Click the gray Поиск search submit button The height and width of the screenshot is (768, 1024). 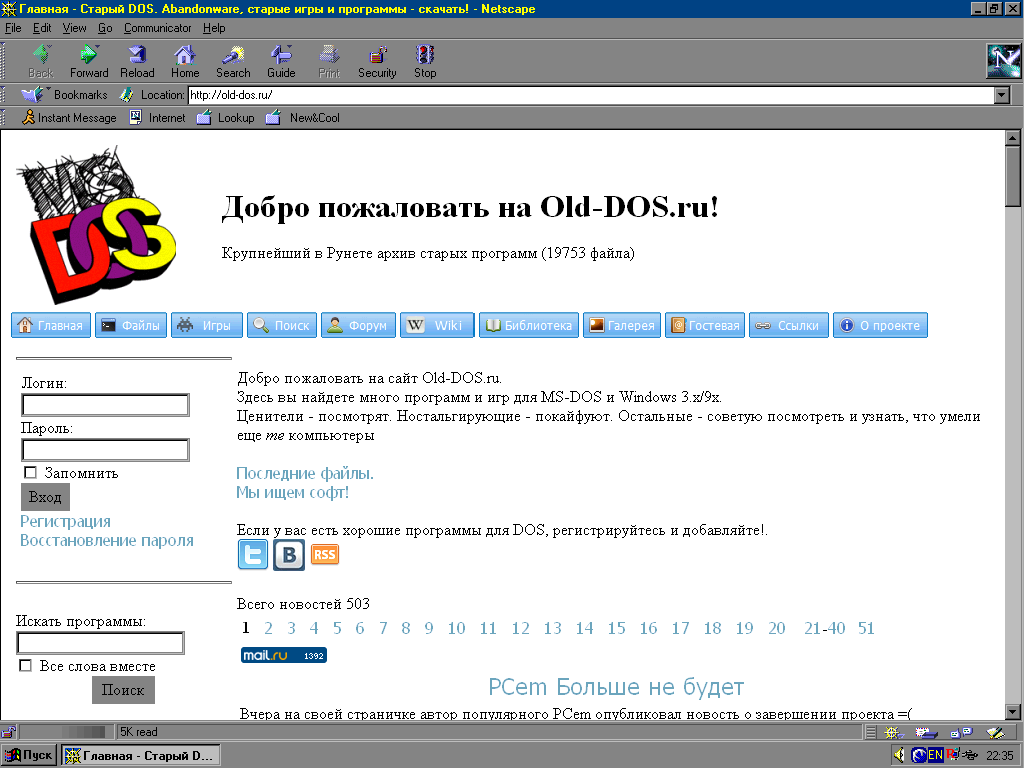click(x=123, y=690)
